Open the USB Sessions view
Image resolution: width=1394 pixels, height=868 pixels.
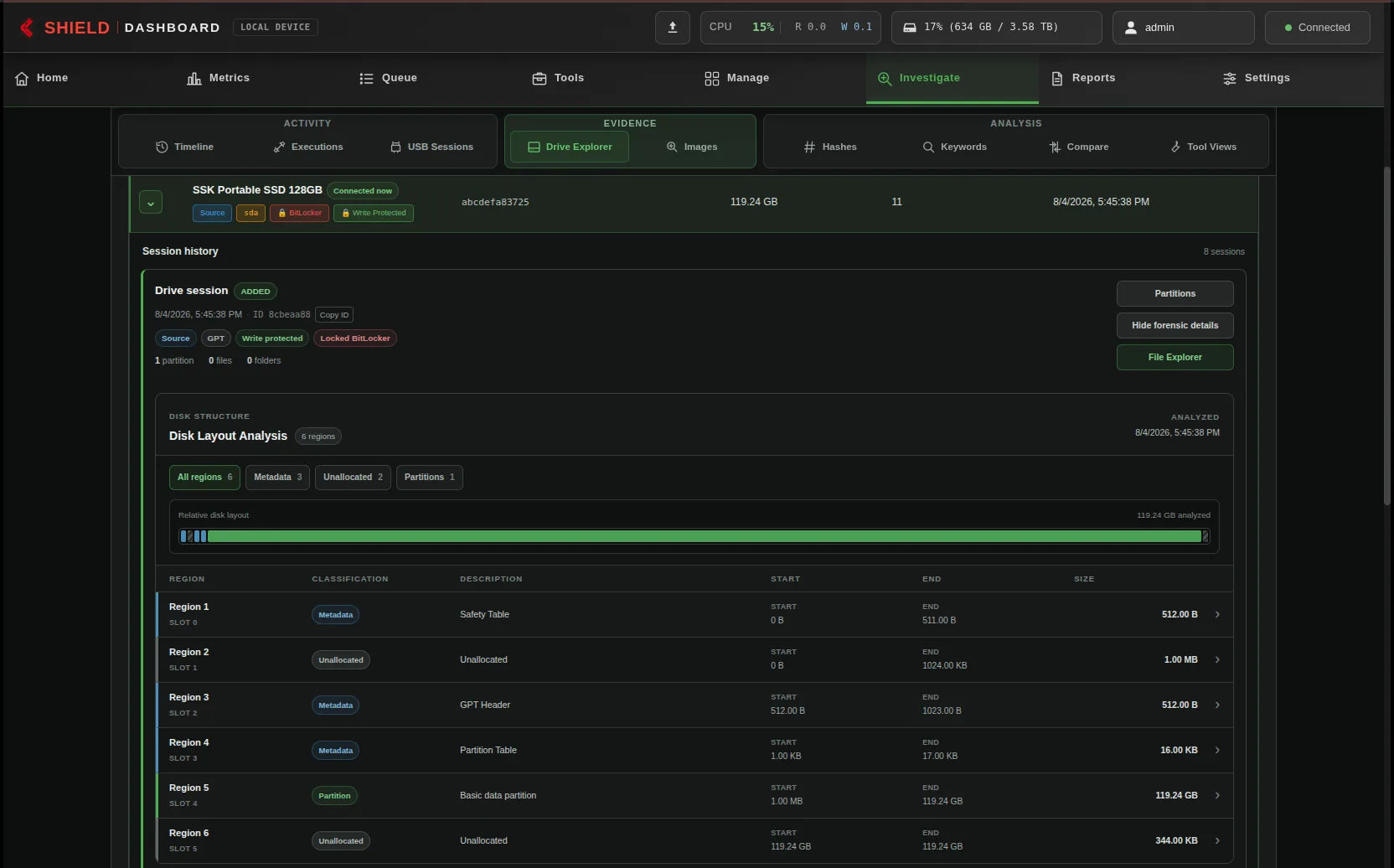[431, 147]
